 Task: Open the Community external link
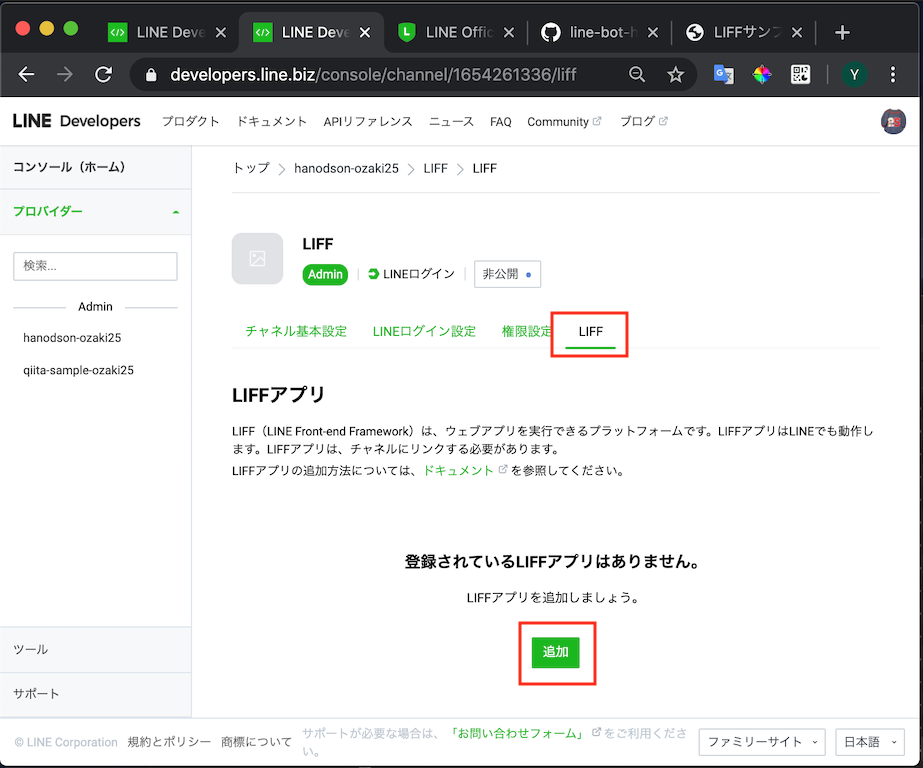tap(564, 122)
